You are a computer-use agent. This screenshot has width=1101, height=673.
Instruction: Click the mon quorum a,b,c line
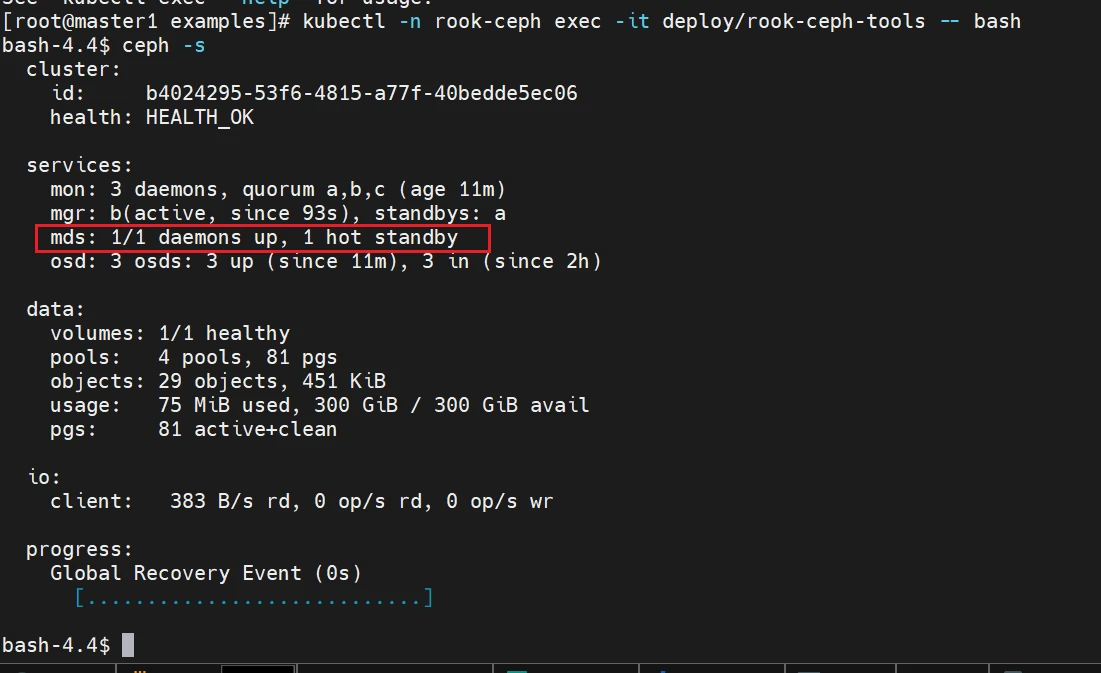pyautogui.click(x=278, y=190)
